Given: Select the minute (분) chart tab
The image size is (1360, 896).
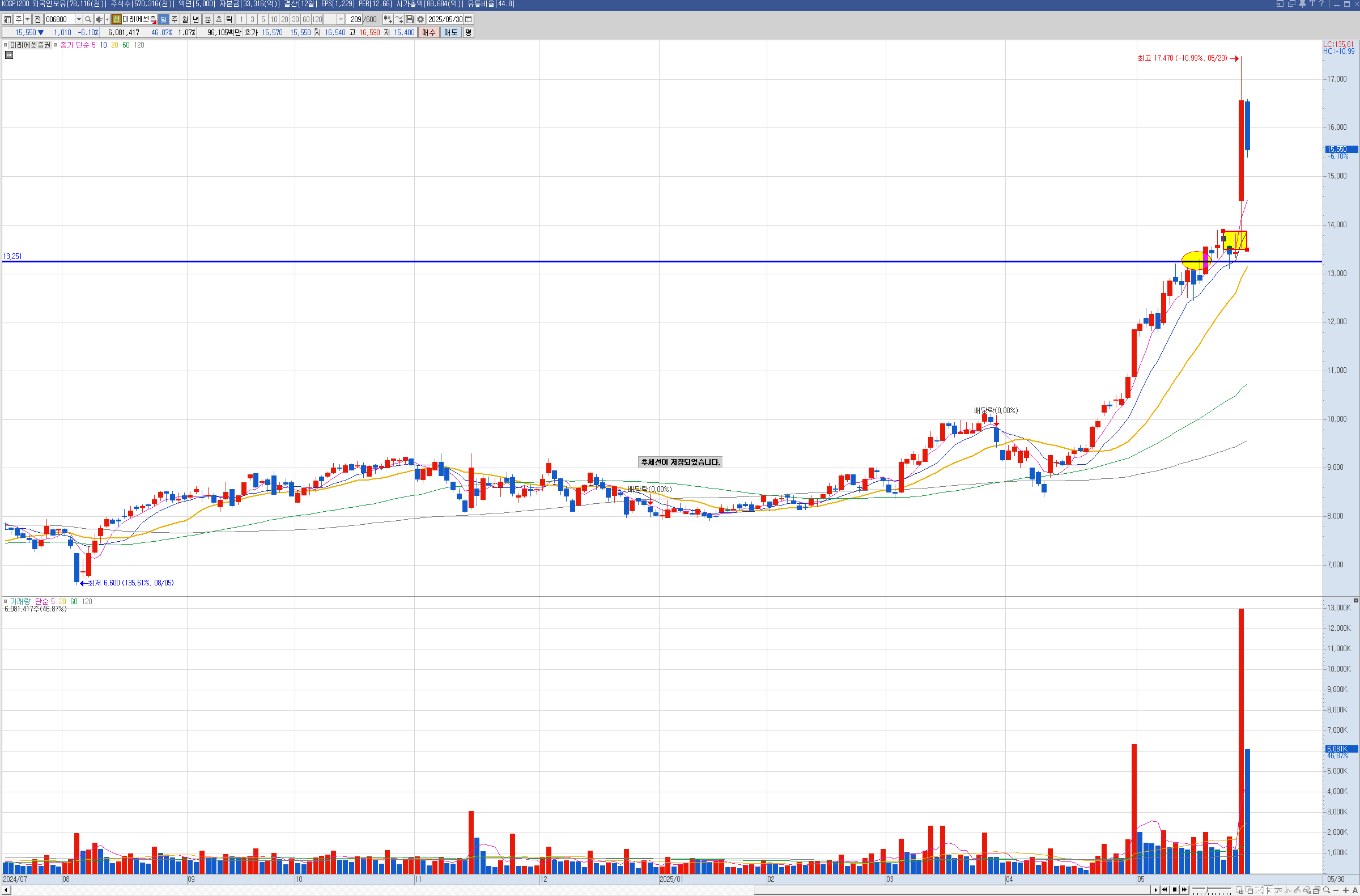Looking at the screenshot, I should pyautogui.click(x=208, y=19).
